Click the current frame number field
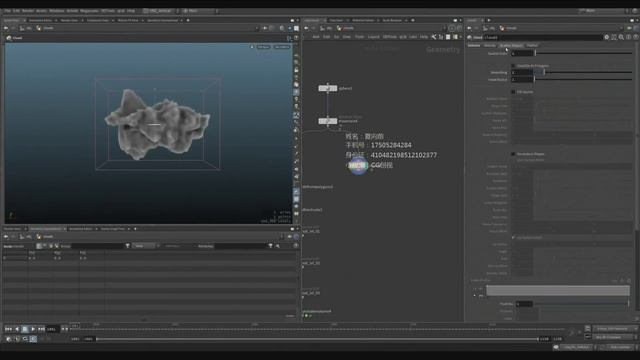Image resolution: width=640 pixels, height=360 pixels. [53, 329]
